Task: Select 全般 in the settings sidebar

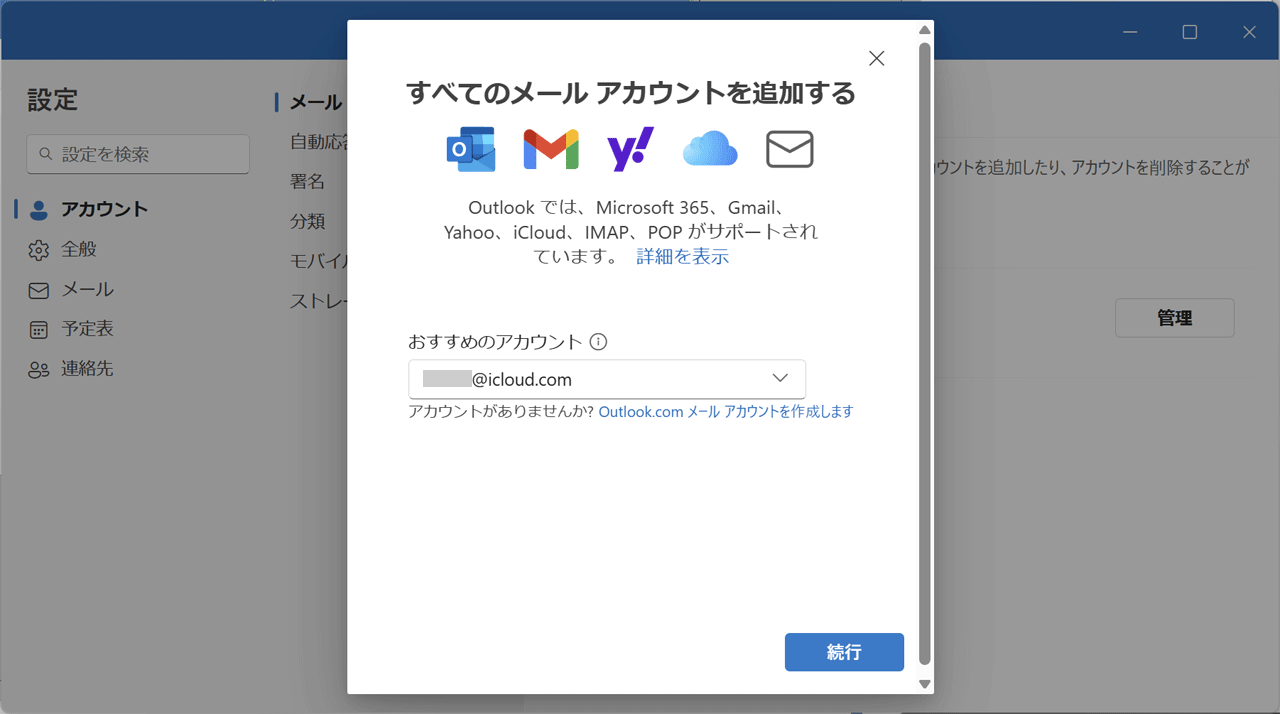Action: pos(79,250)
